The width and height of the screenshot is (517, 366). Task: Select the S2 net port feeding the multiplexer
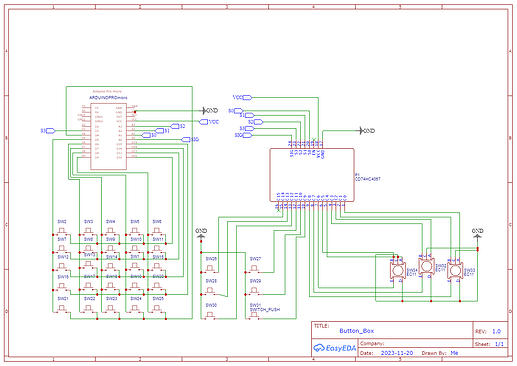click(x=256, y=122)
